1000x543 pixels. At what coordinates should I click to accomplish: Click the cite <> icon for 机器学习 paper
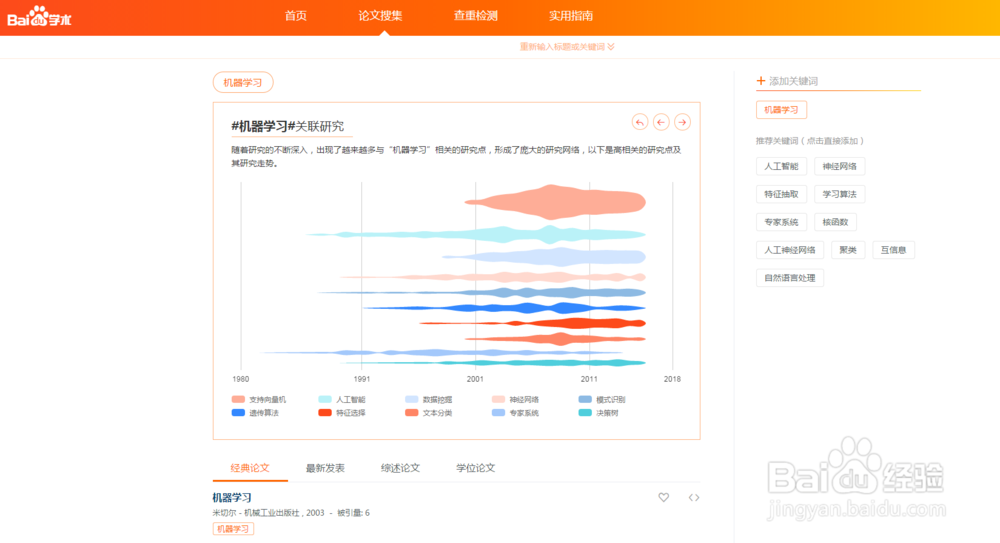pyautogui.click(x=694, y=497)
